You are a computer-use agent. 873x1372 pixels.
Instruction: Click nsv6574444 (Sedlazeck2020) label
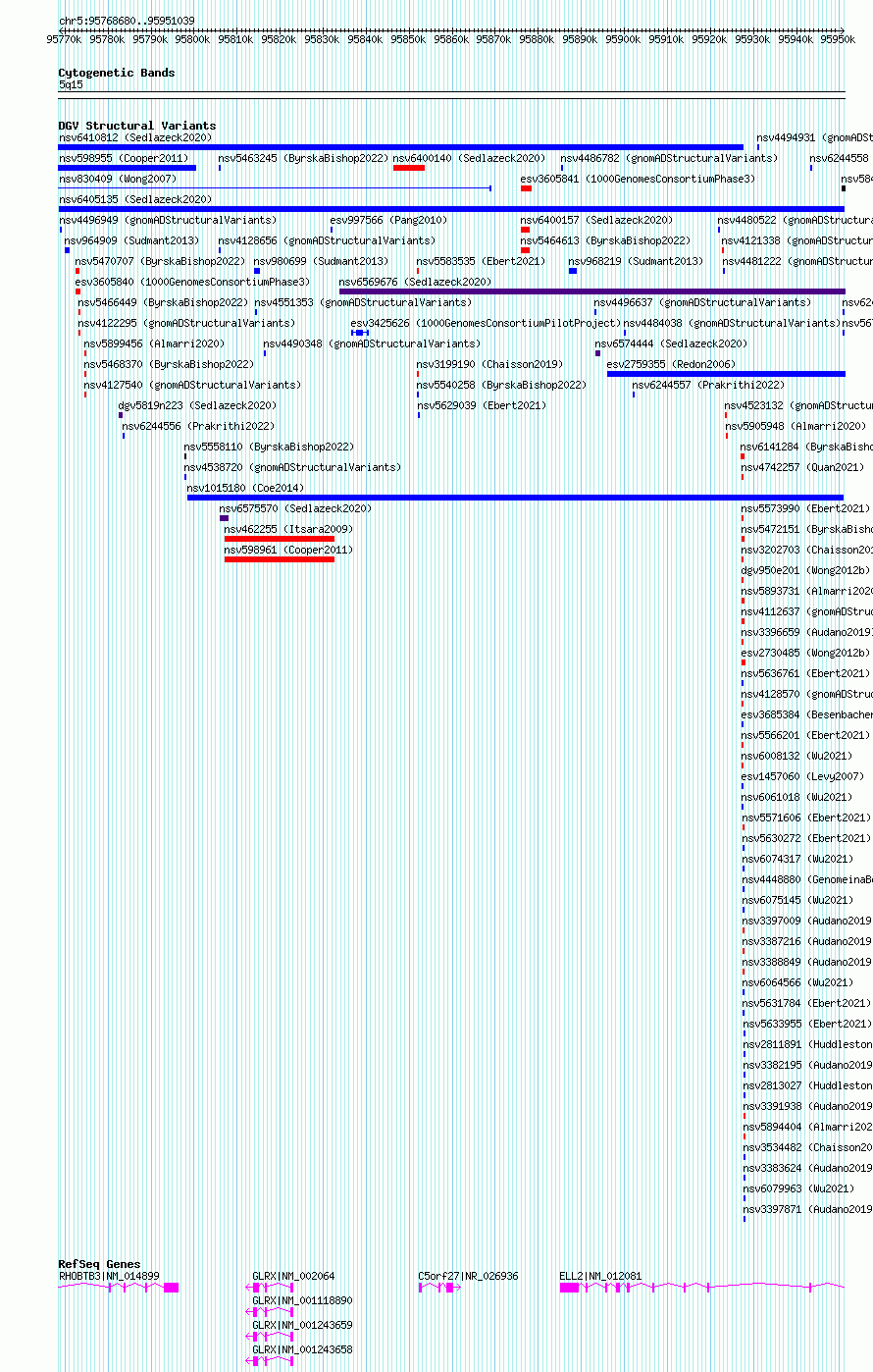671,343
